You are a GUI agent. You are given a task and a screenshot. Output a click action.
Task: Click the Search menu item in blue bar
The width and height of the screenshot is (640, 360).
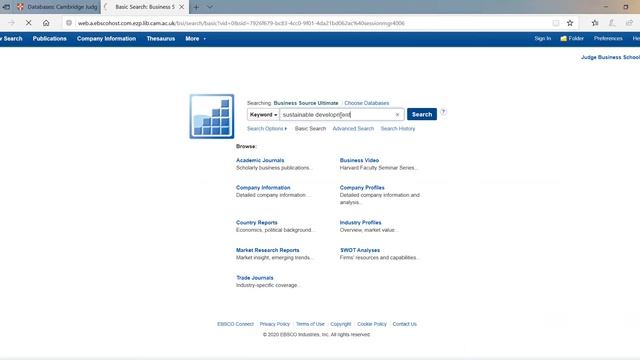[x=12, y=39]
